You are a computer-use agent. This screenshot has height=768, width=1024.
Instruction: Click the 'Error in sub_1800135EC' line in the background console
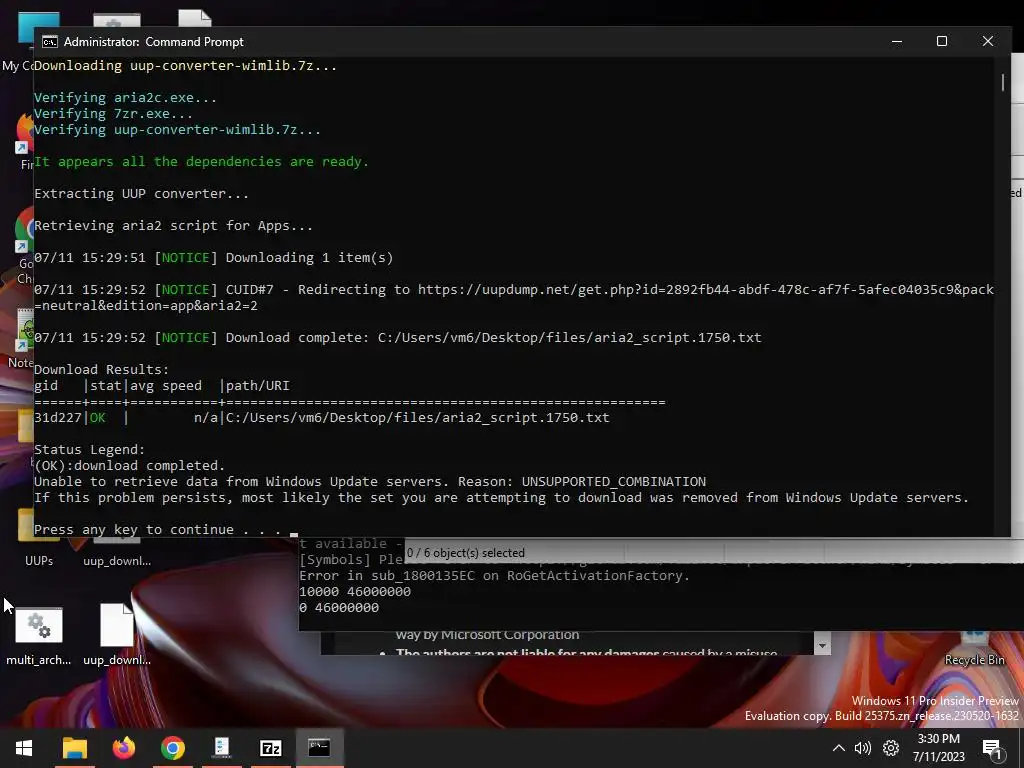tap(494, 576)
